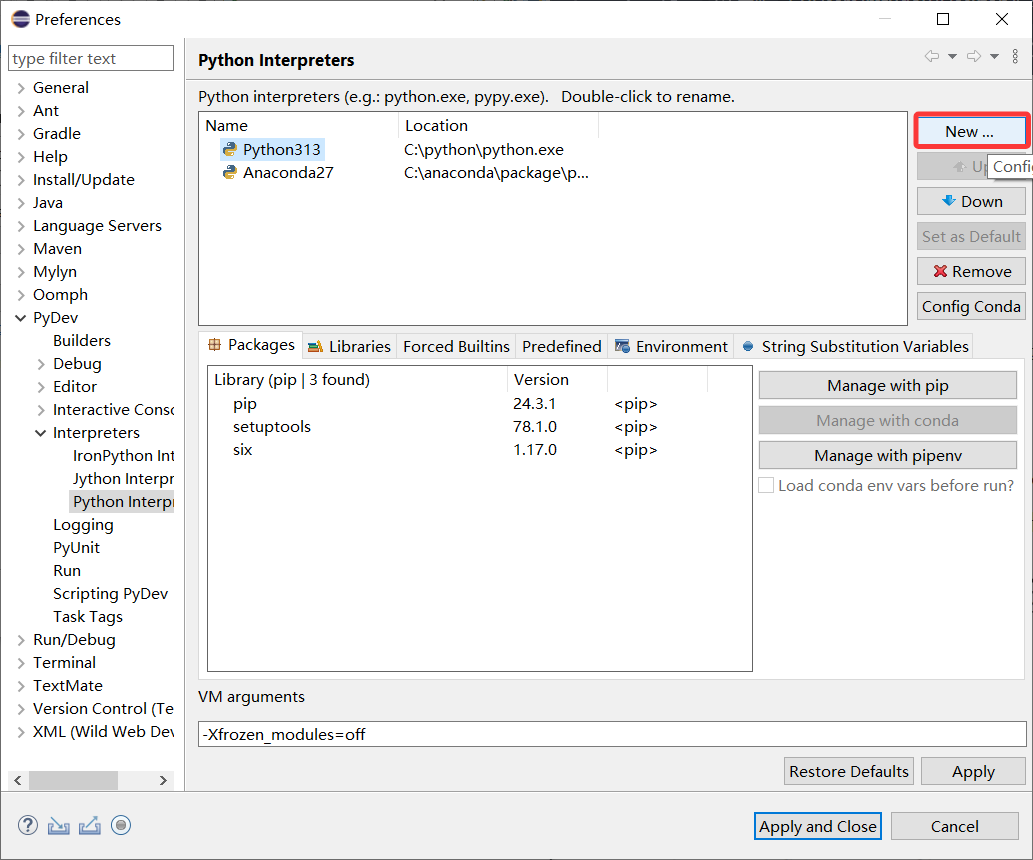Select the Packages tab
Screen dimensions: 1033x860
click(x=251, y=345)
